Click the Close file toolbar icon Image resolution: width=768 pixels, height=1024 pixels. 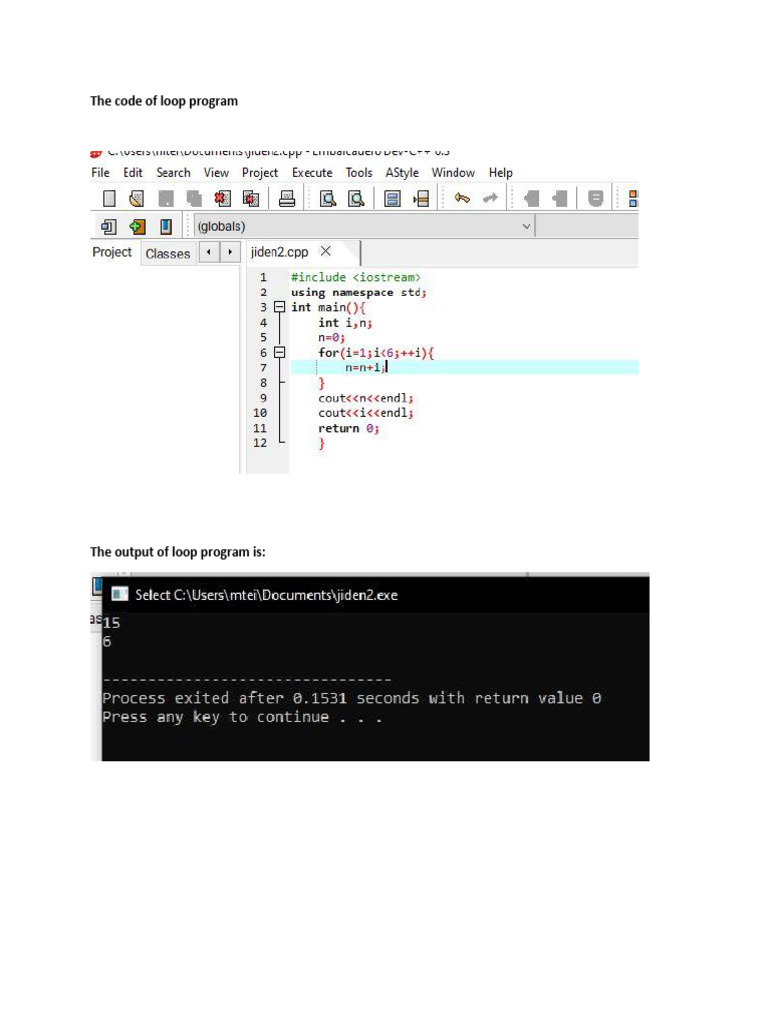coord(223,199)
